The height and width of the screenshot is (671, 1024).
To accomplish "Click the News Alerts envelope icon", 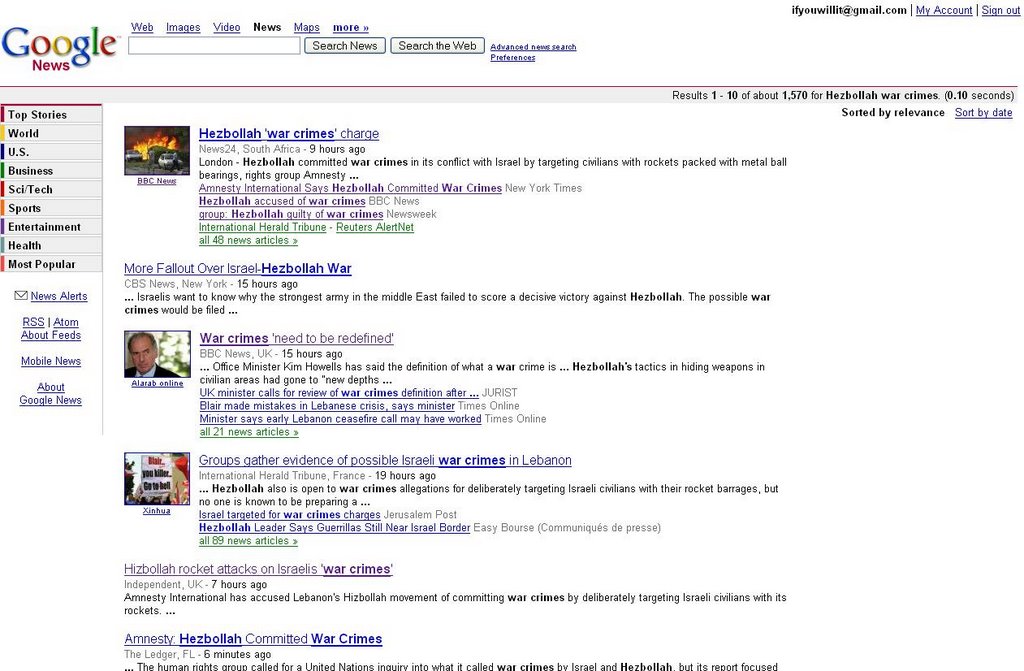I will click(21, 295).
